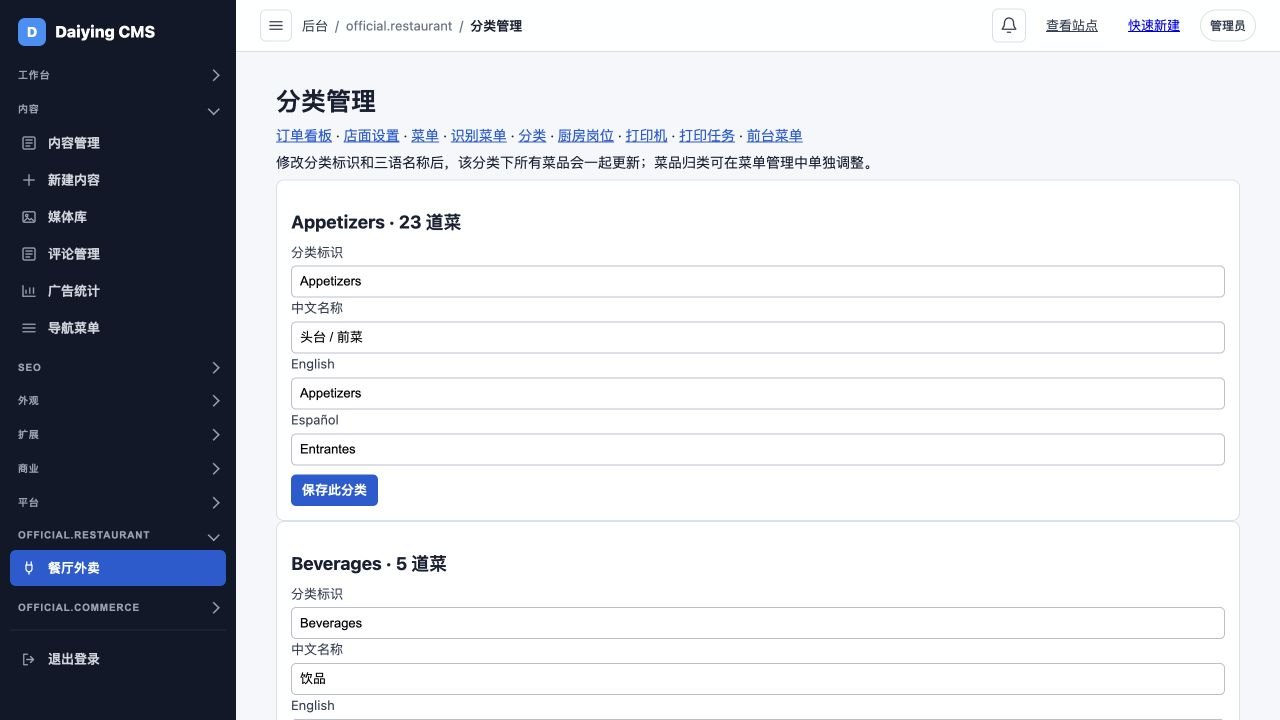This screenshot has width=1280, height=720.
Task: Click the 广告统计 bar chart icon
Action: coord(29,291)
